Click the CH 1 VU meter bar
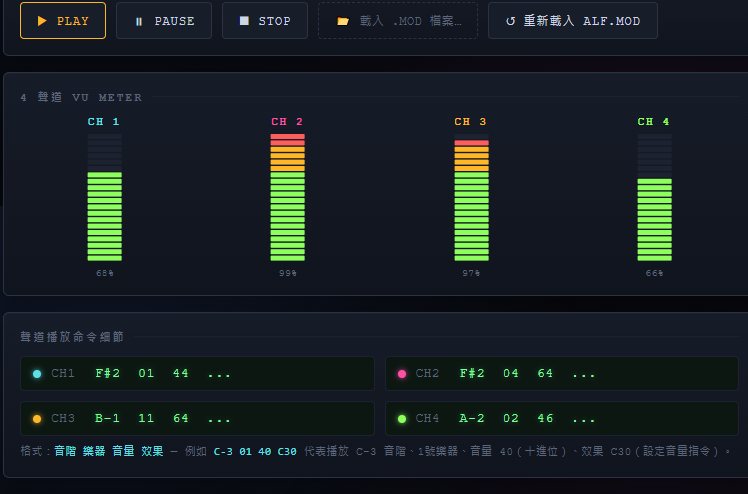This screenshot has height=494, width=748. pos(104,197)
